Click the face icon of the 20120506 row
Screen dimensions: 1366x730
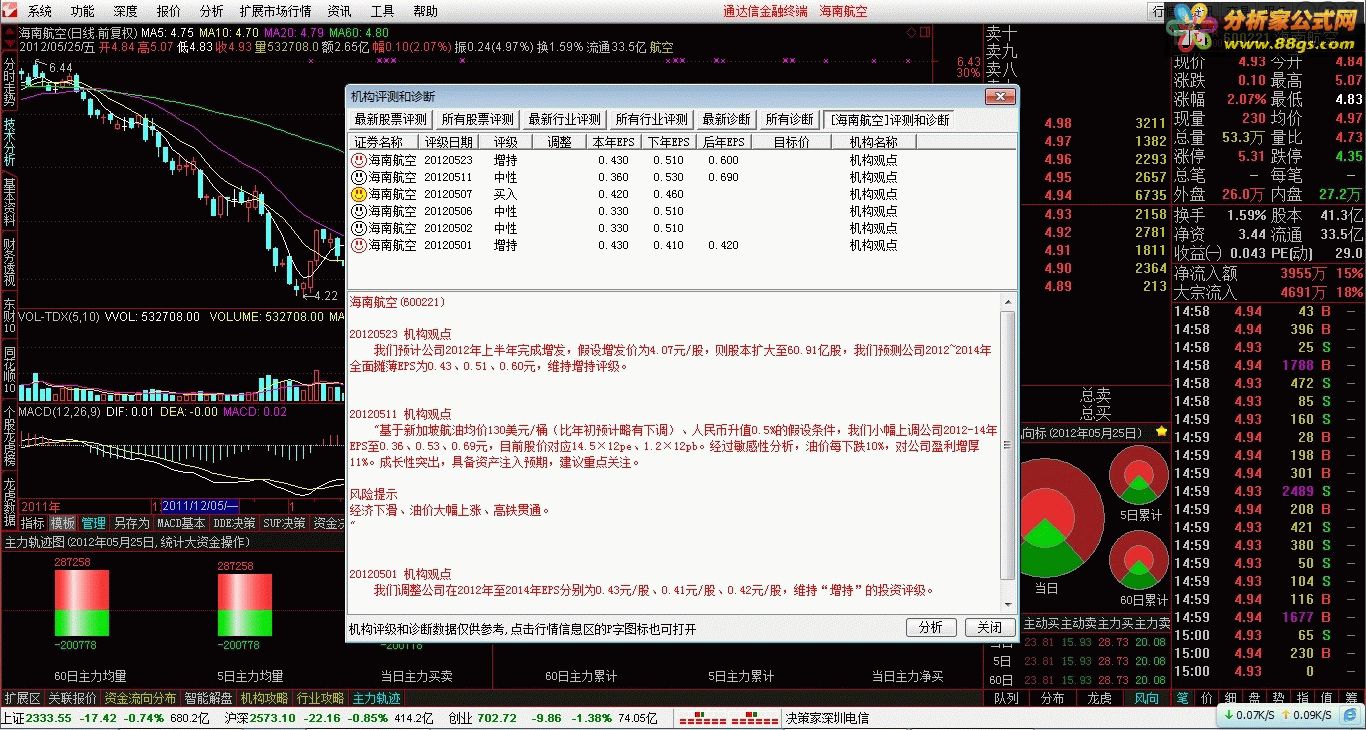tap(359, 211)
